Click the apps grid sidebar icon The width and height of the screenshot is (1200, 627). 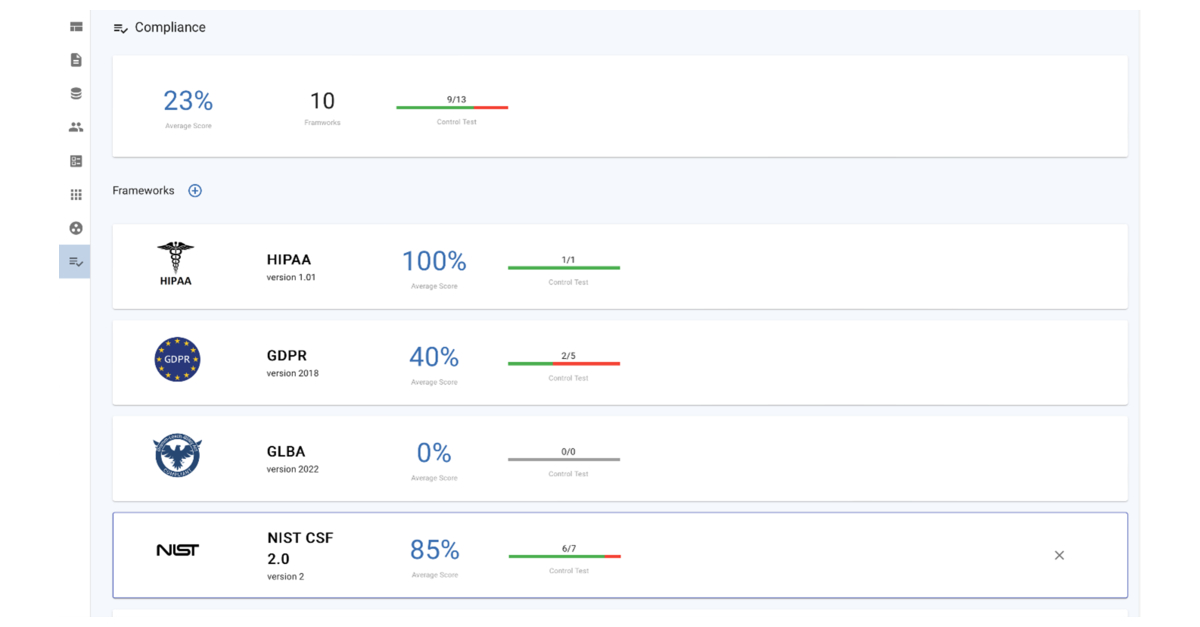pyautogui.click(x=76, y=195)
